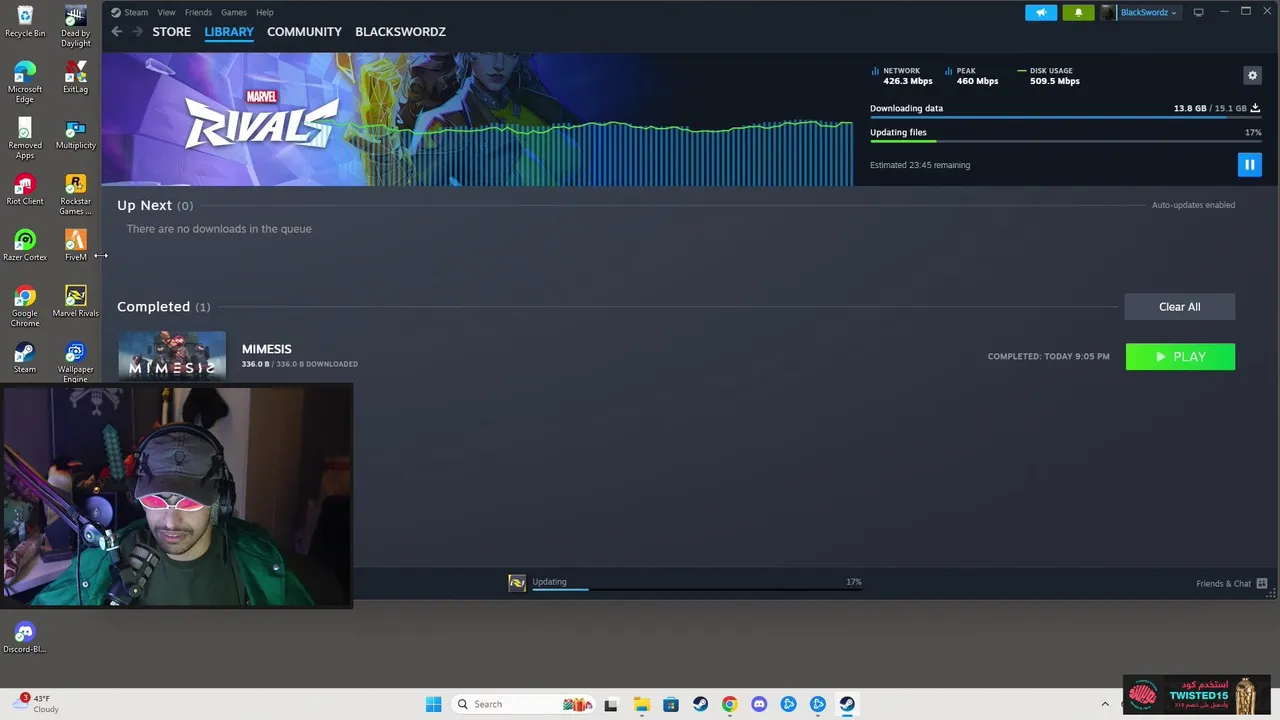Click the Marvel Rivals icon in bottom status bar
This screenshot has width=1280, height=720.
click(517, 583)
